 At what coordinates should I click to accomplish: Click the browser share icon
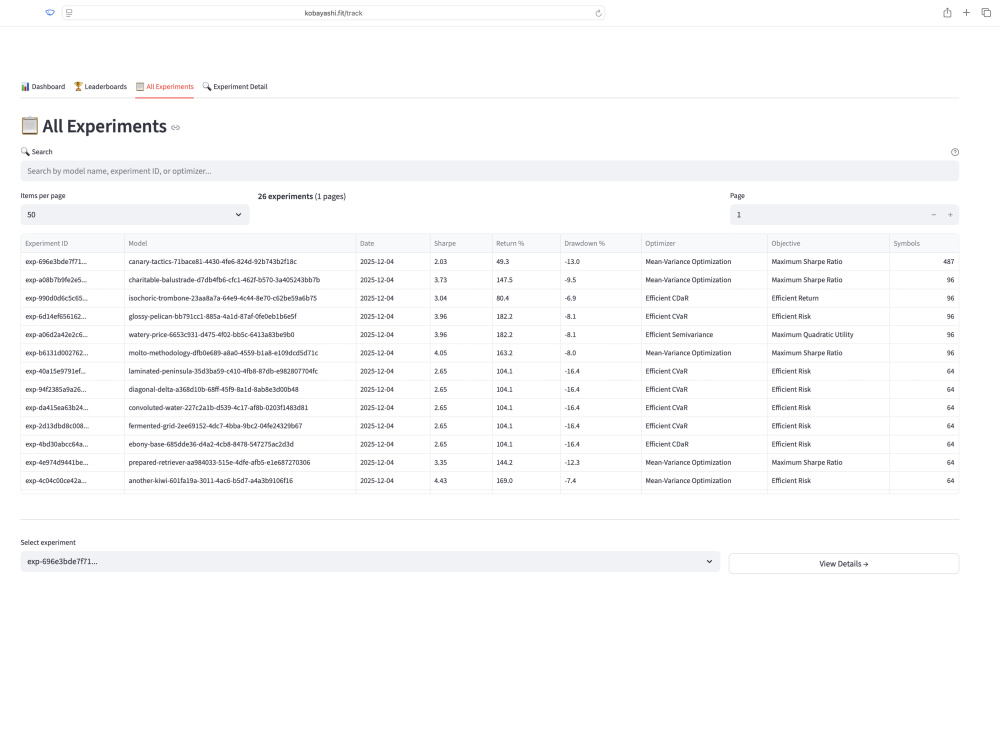pos(947,13)
